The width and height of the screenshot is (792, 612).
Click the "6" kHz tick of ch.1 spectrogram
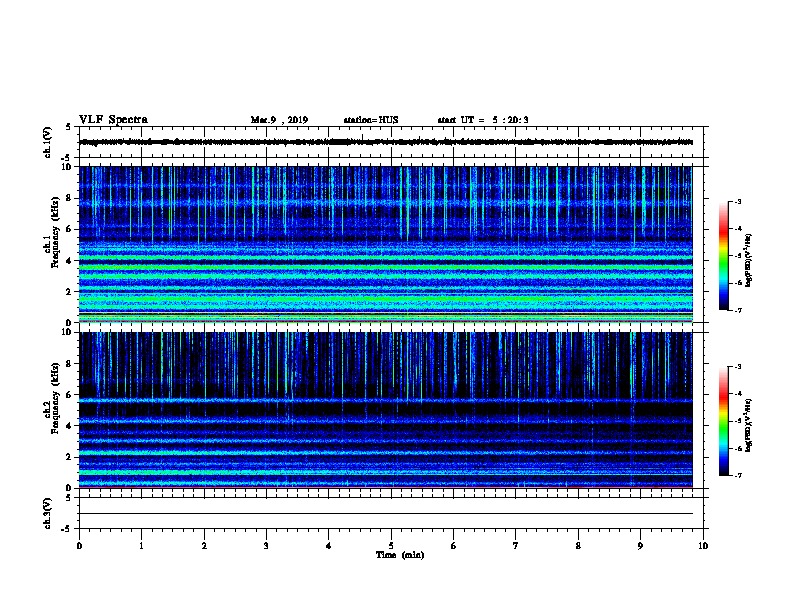coord(69,229)
